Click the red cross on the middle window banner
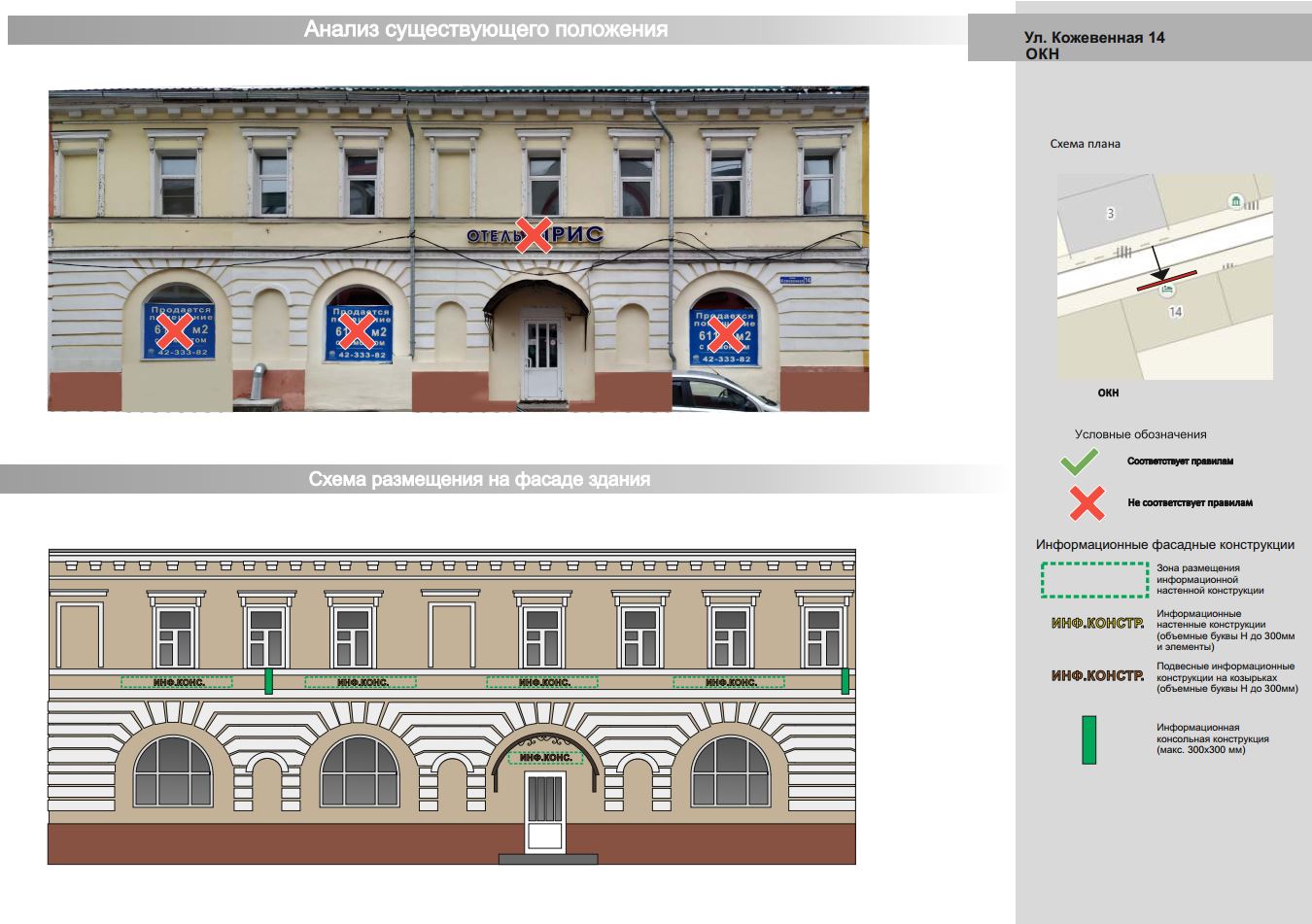1312x924 pixels. tap(355, 331)
